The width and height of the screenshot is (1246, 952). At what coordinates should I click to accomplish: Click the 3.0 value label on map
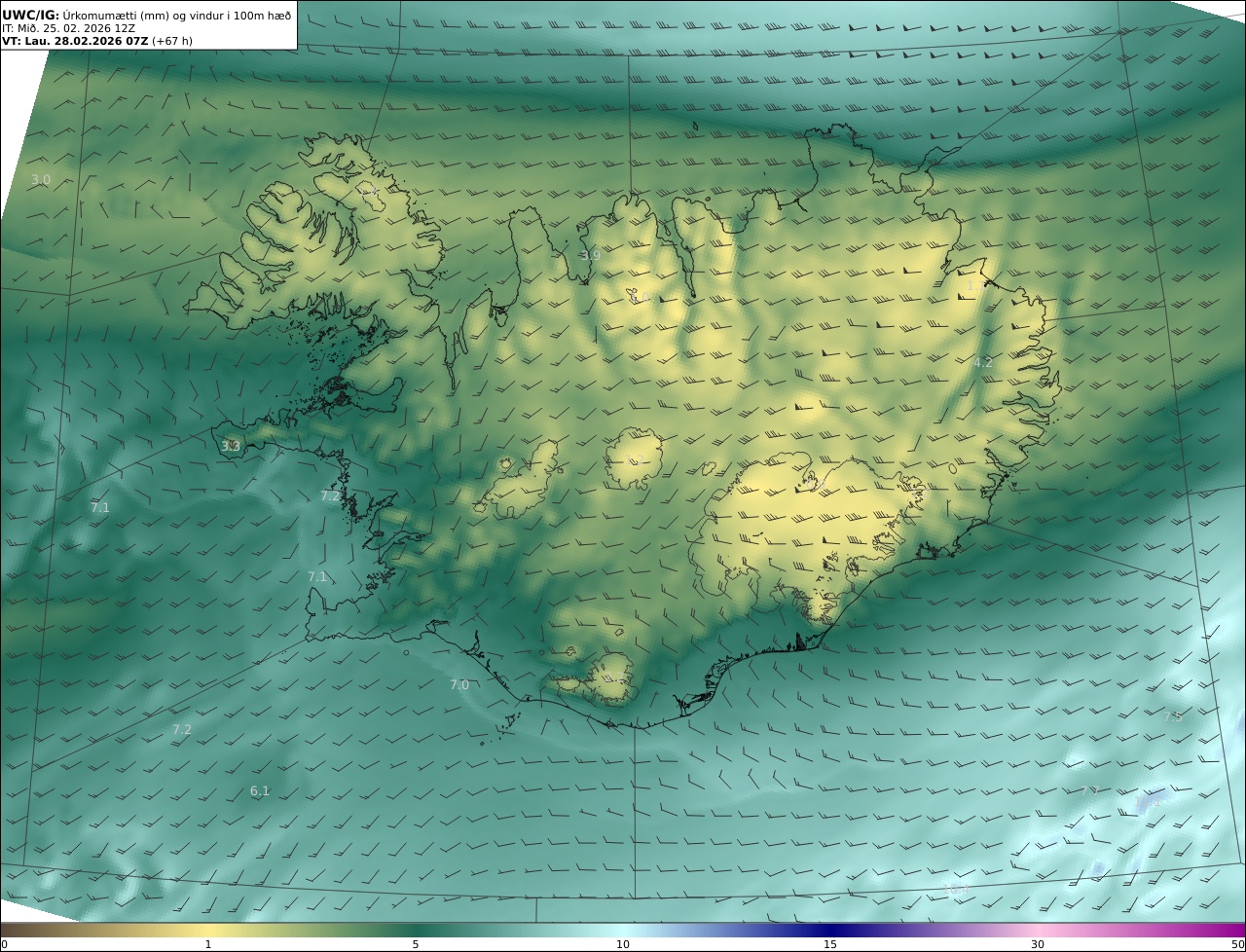click(41, 180)
